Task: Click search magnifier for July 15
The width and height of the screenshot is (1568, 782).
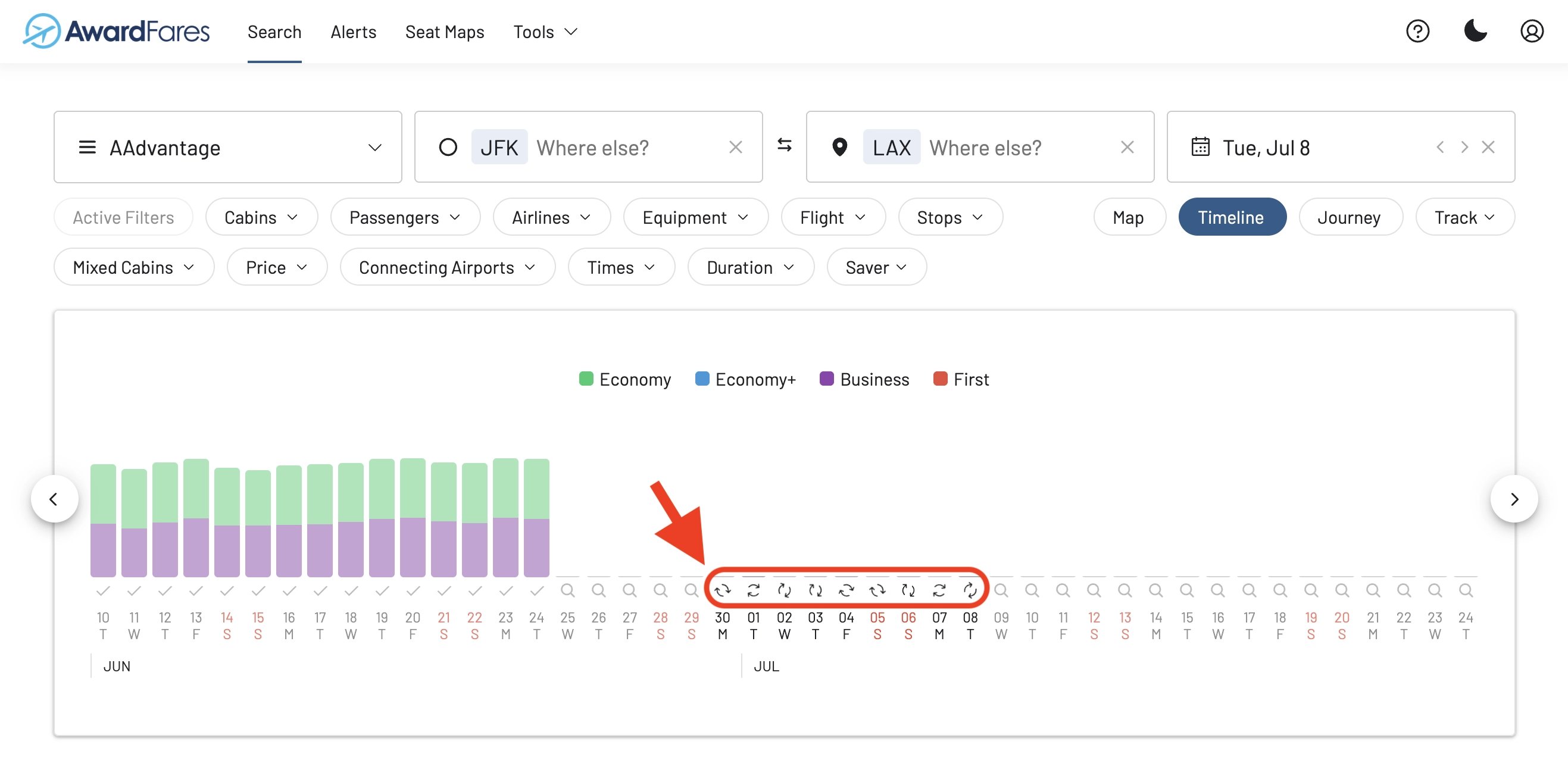Action: click(1186, 590)
